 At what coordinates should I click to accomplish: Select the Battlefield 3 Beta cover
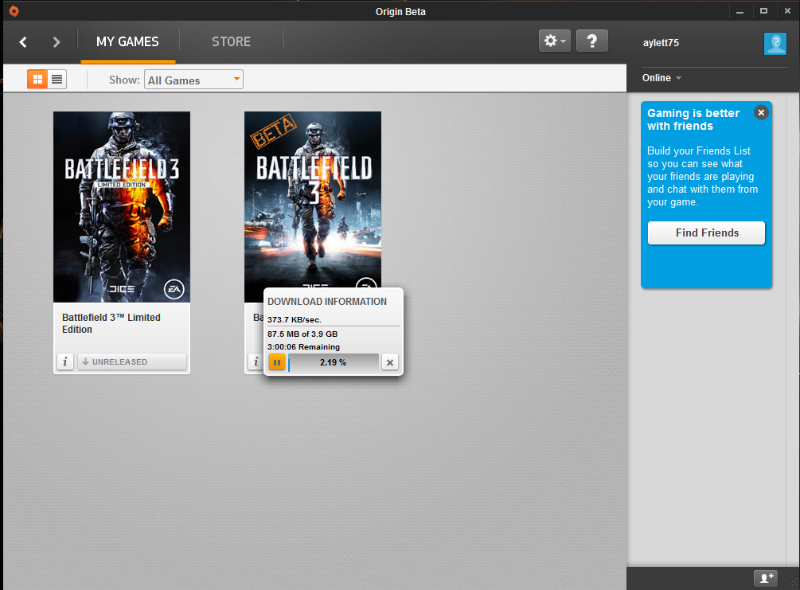point(312,200)
